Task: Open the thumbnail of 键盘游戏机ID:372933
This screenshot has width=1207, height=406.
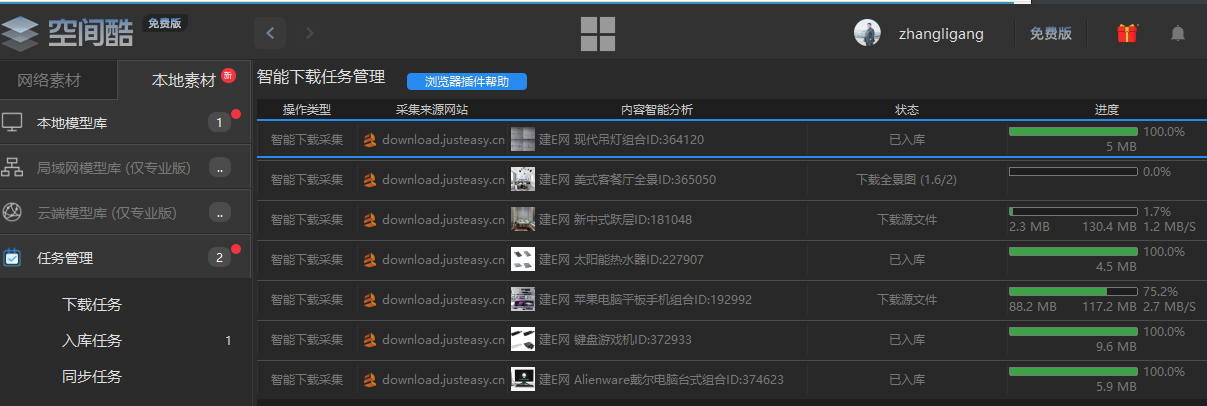Action: point(523,339)
